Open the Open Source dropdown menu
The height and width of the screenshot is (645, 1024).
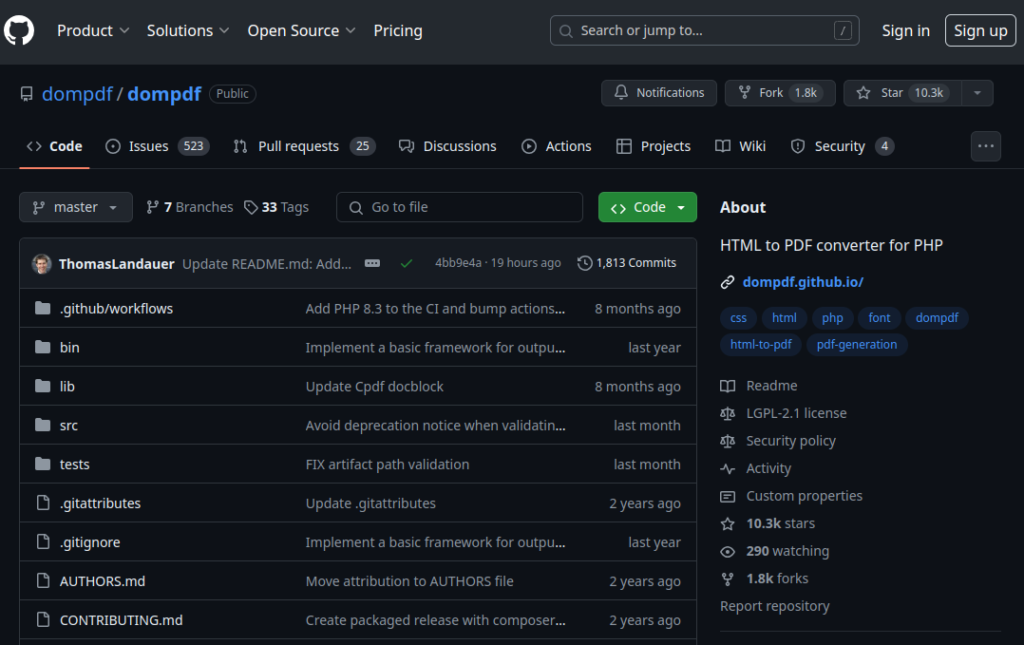click(x=301, y=31)
